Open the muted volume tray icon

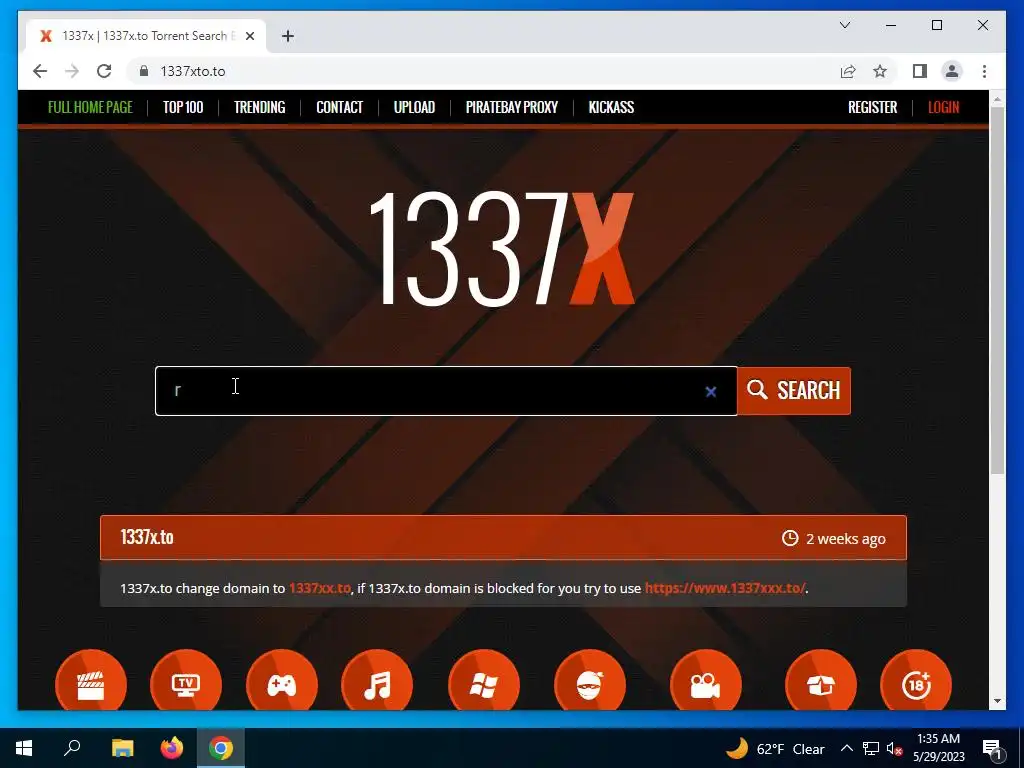[894, 748]
